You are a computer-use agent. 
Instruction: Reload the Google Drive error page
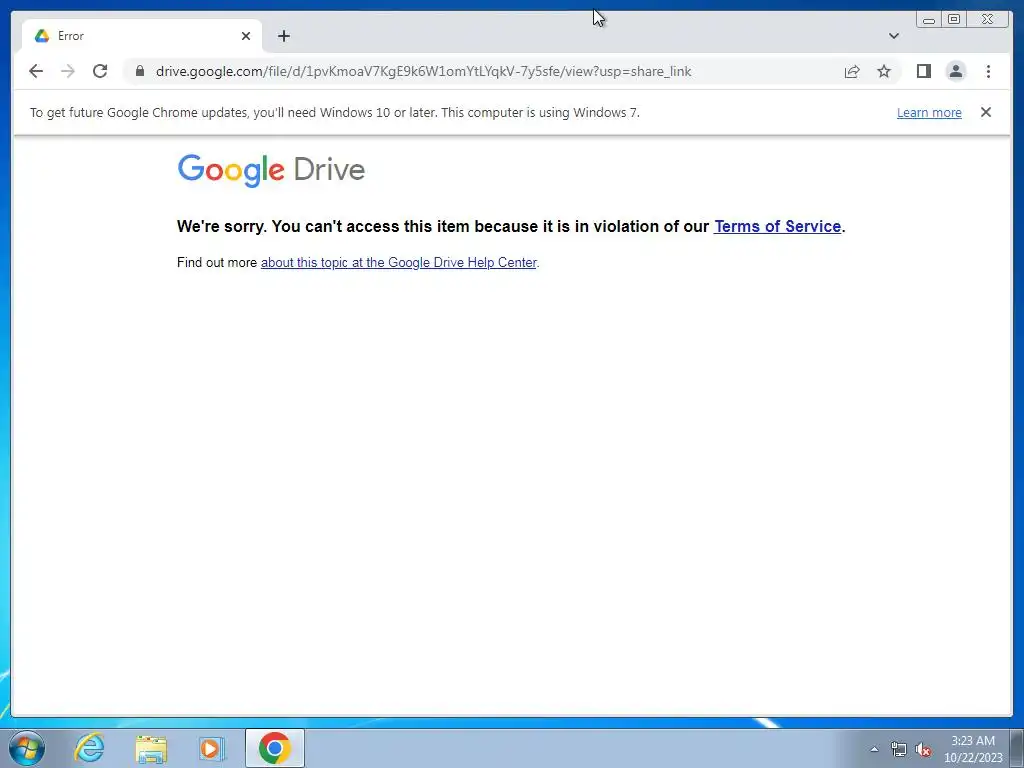(x=100, y=71)
